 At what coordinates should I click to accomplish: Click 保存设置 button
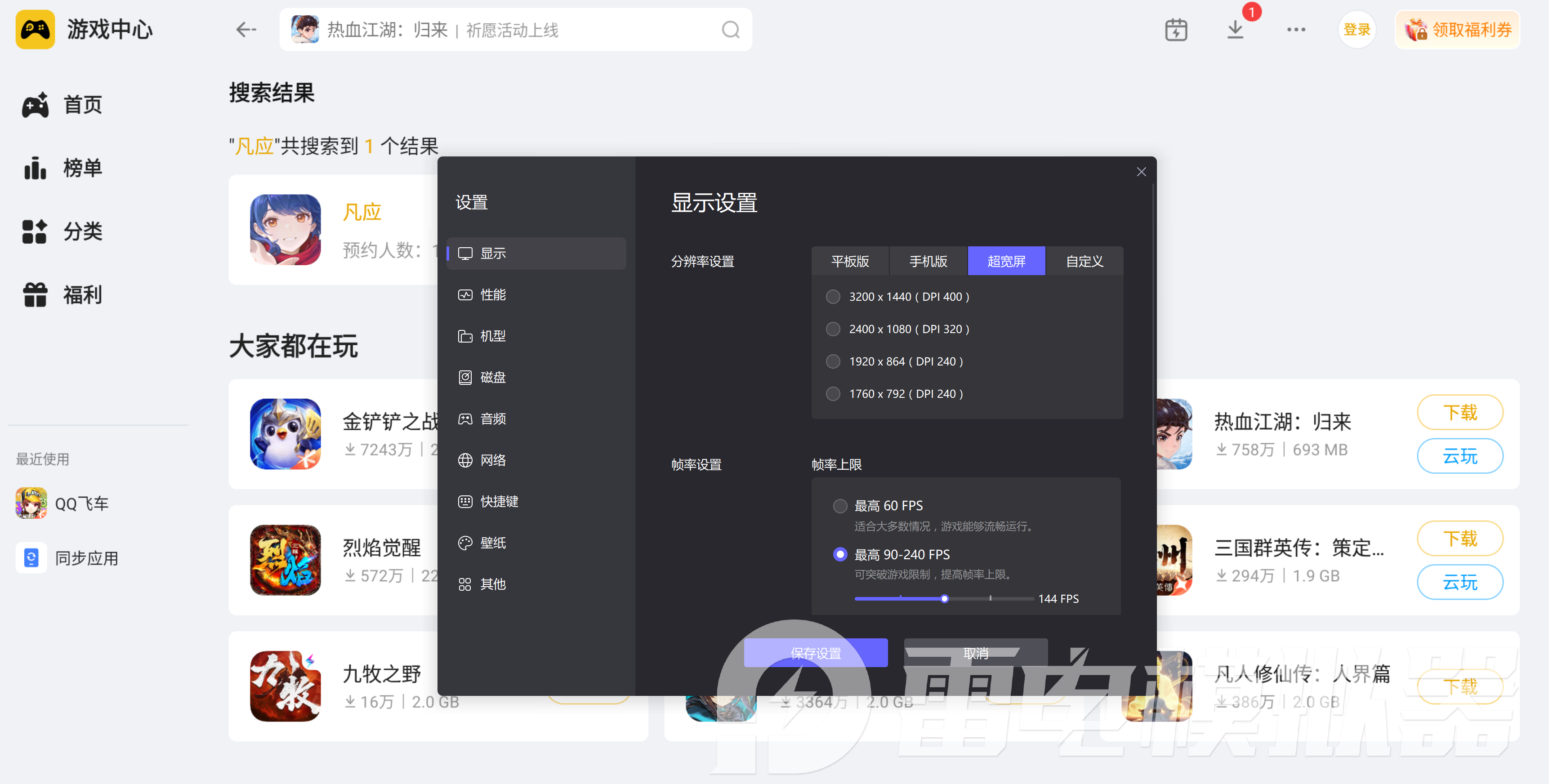(815, 652)
